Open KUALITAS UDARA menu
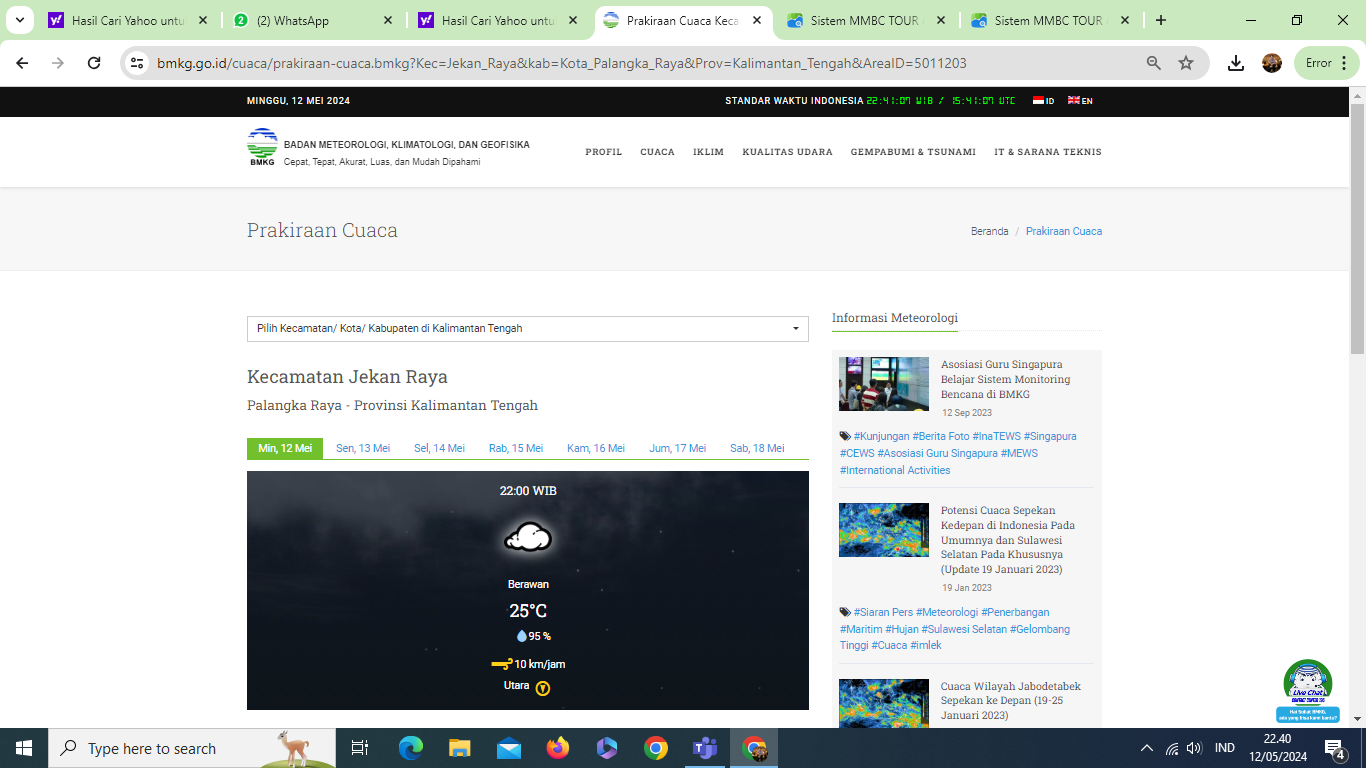The width and height of the screenshot is (1366, 768). (x=788, y=153)
